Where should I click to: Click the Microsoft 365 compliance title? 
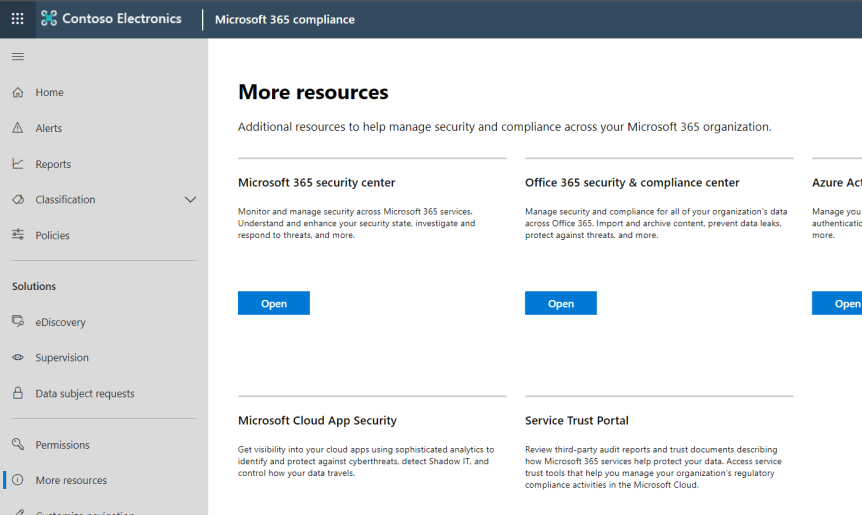[285, 19]
